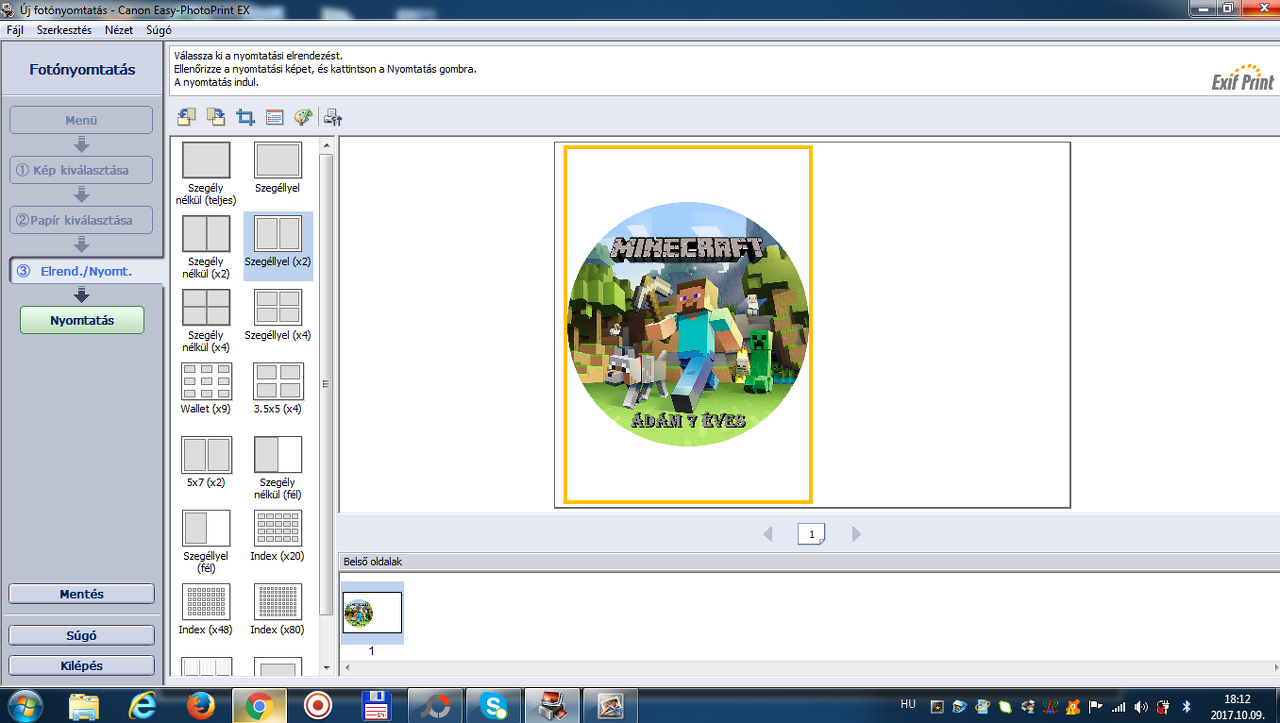Switch to Canon Easy-PhotoPrint taskbar button
The width and height of the screenshot is (1280, 723).
click(x=551, y=706)
